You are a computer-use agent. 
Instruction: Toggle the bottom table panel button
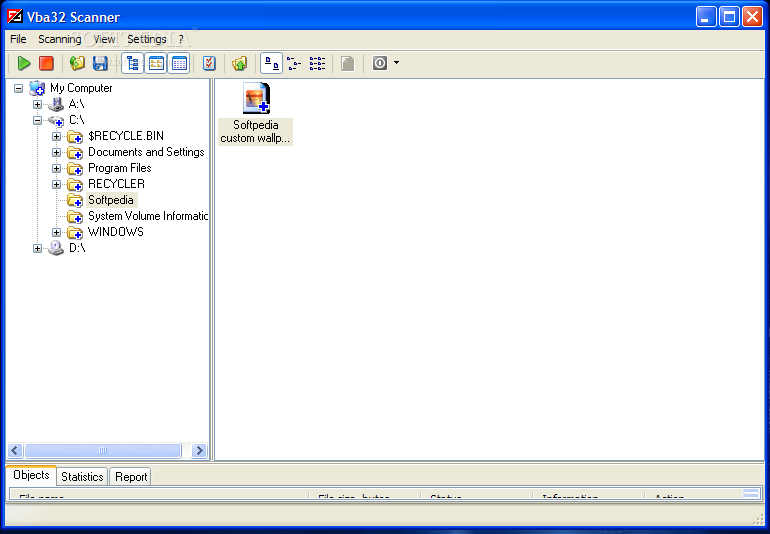[179, 63]
